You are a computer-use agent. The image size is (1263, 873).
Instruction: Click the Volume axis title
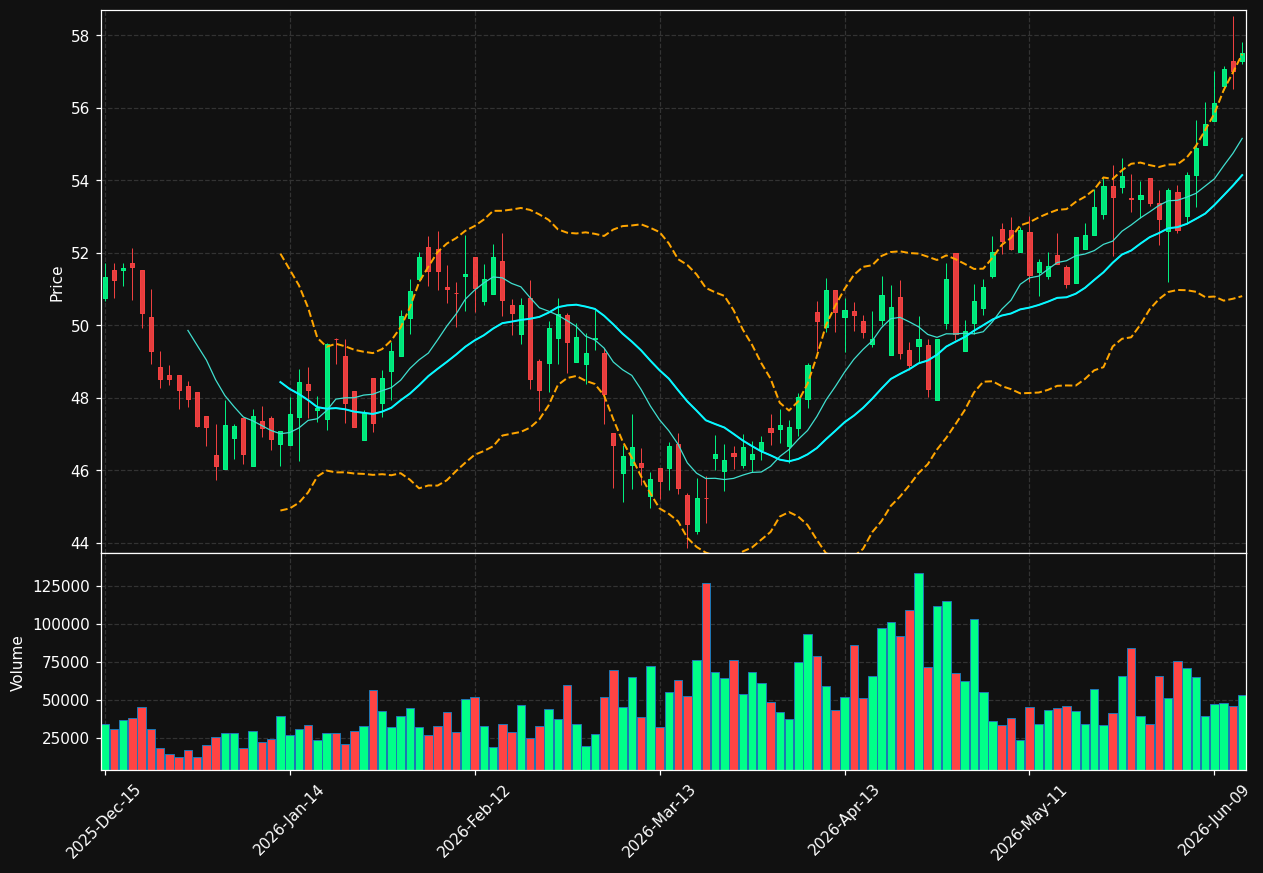[x=17, y=663]
